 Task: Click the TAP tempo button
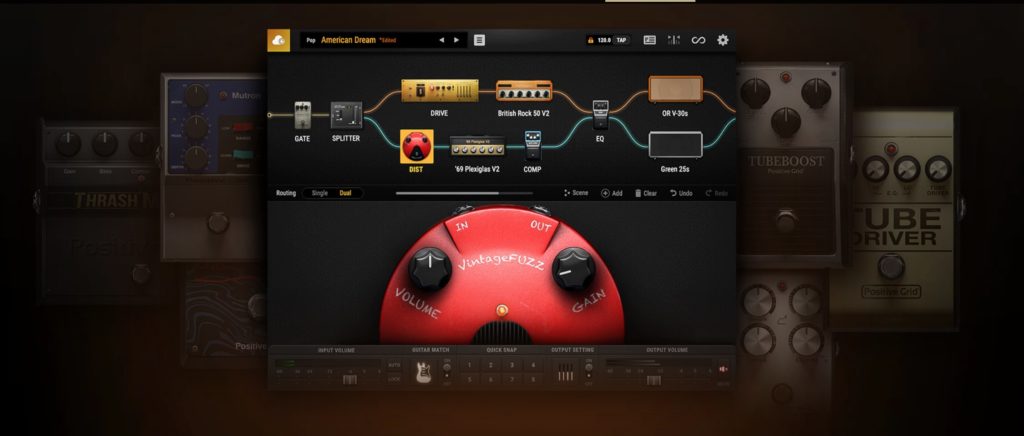coord(621,40)
